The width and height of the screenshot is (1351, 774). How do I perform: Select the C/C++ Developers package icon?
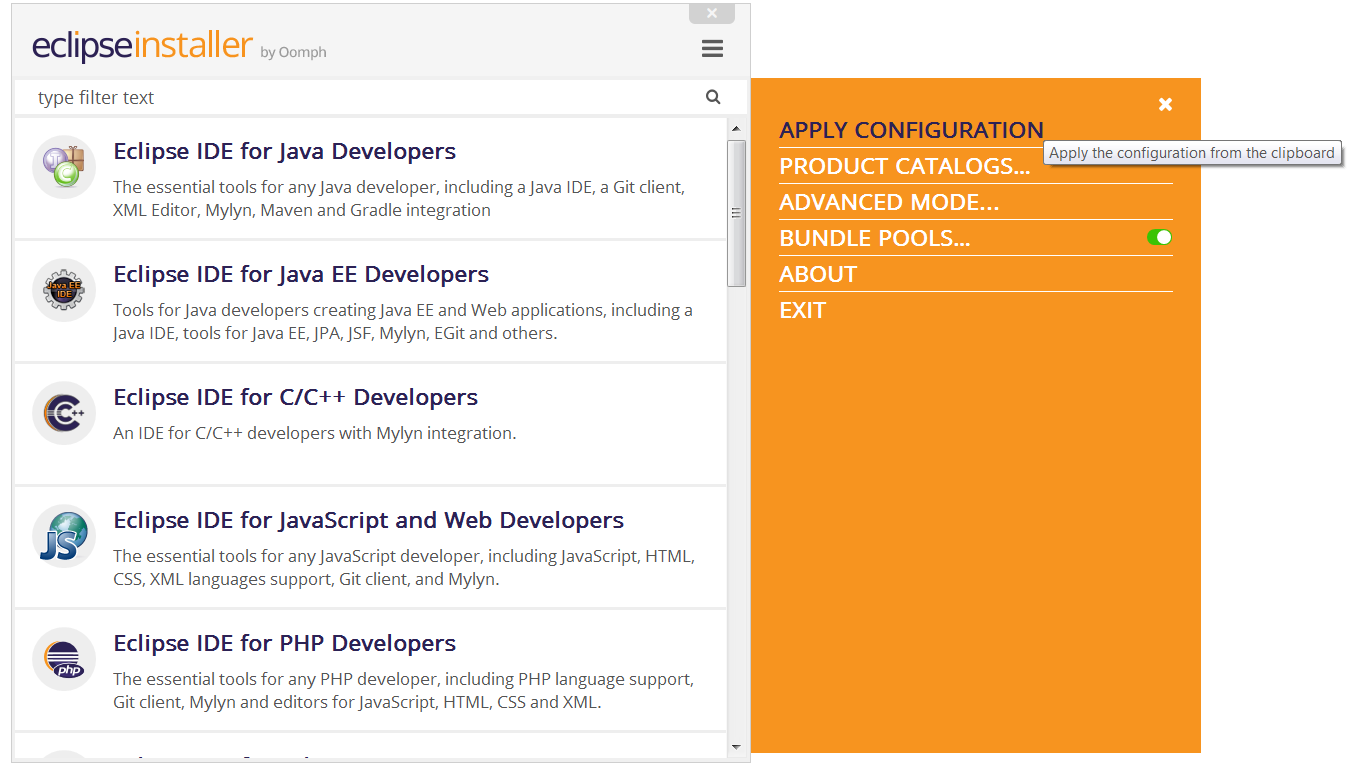pyautogui.click(x=63, y=412)
